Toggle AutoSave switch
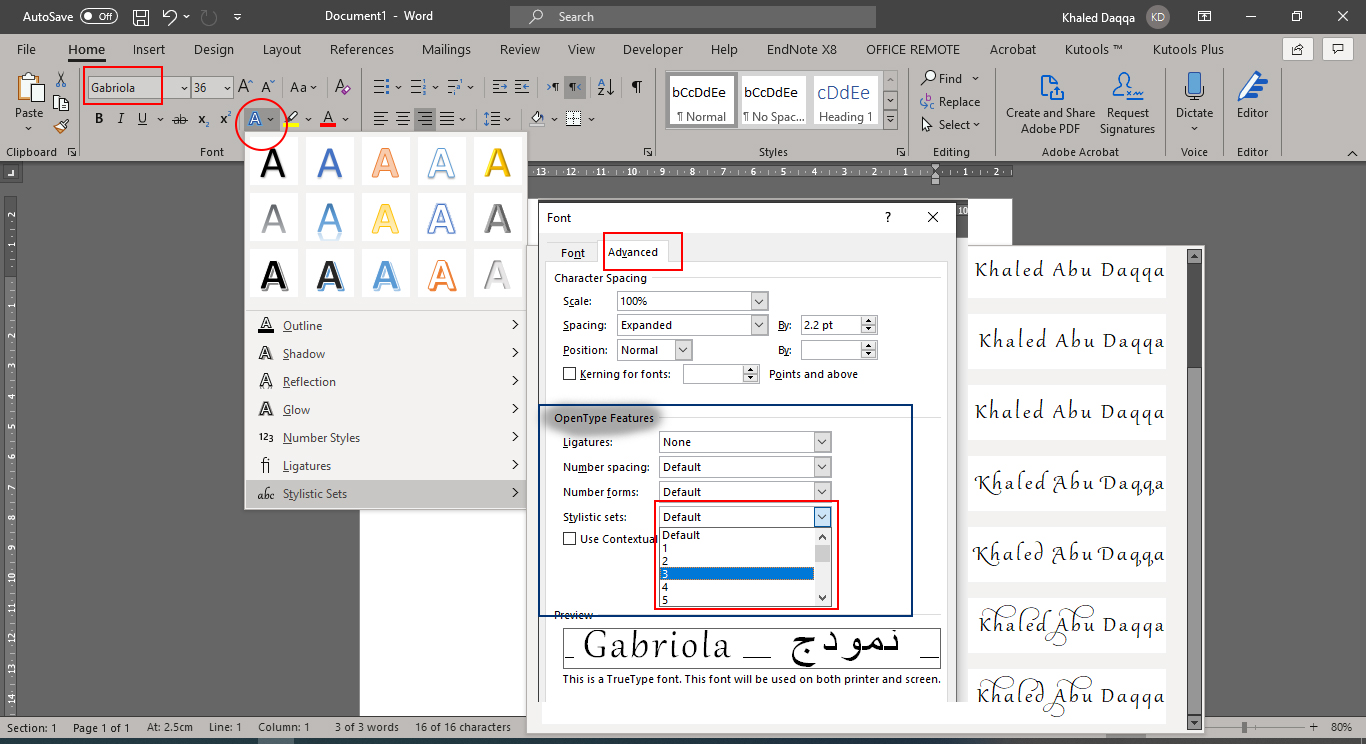The image size is (1366, 744). [99, 17]
